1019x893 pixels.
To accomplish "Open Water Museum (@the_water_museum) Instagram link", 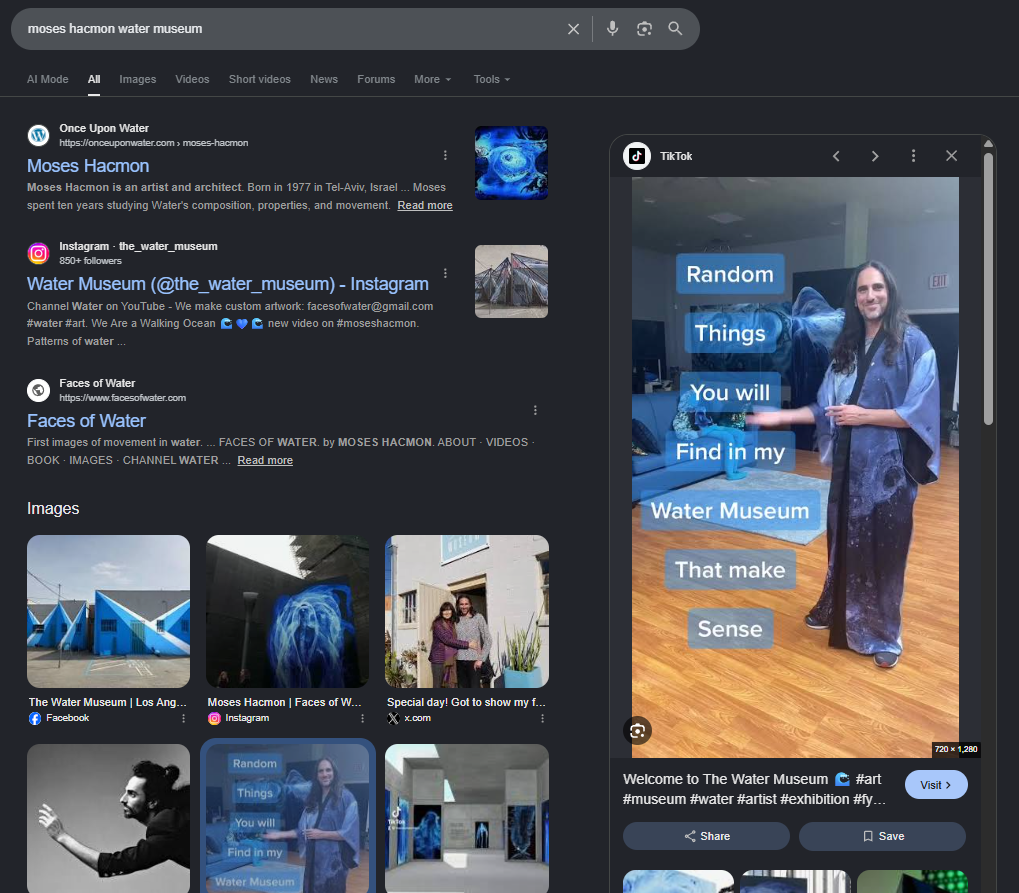I will coord(227,284).
